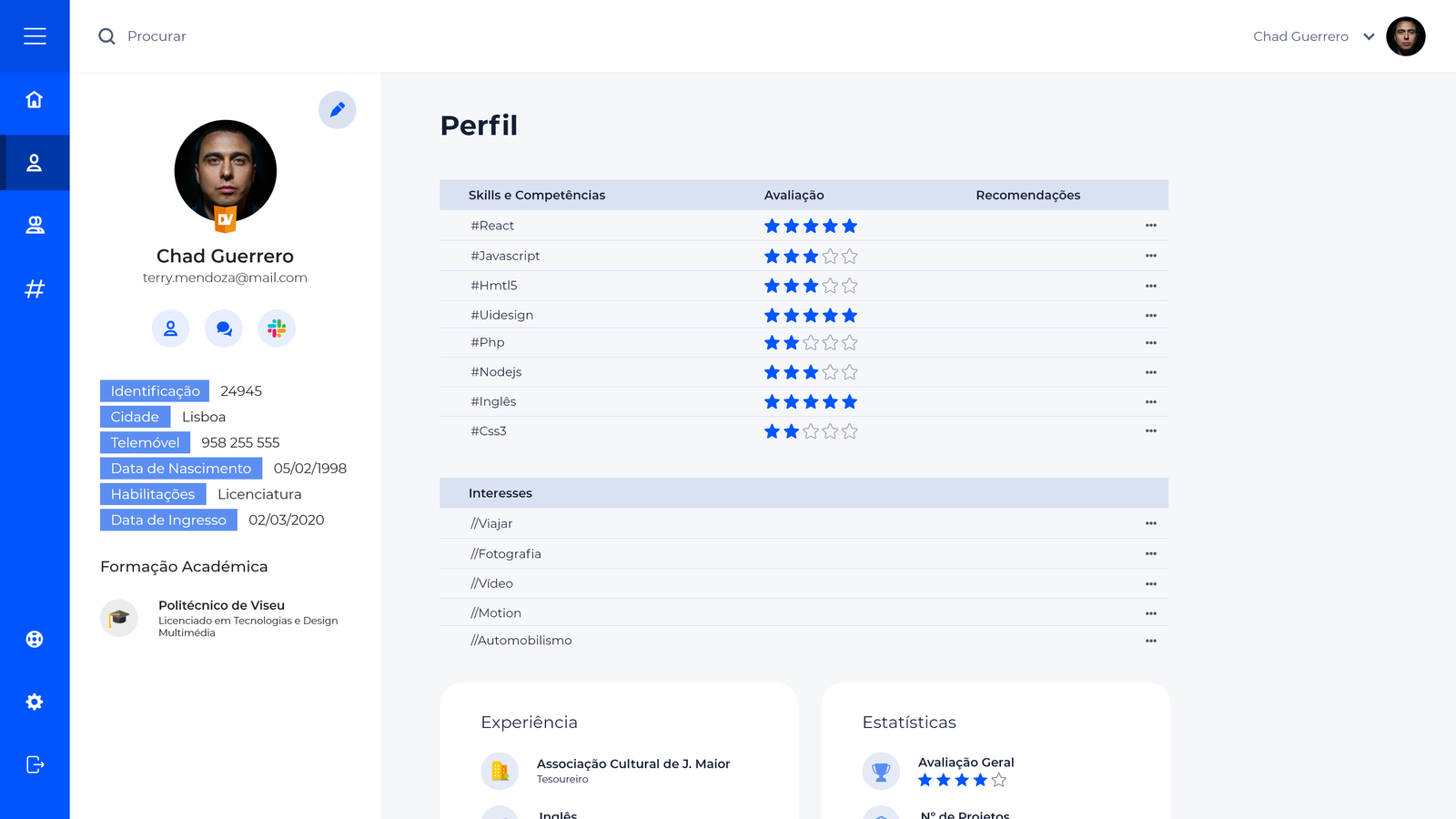Open the Slack icon under profile
The width and height of the screenshot is (1456, 819).
pyautogui.click(x=277, y=329)
